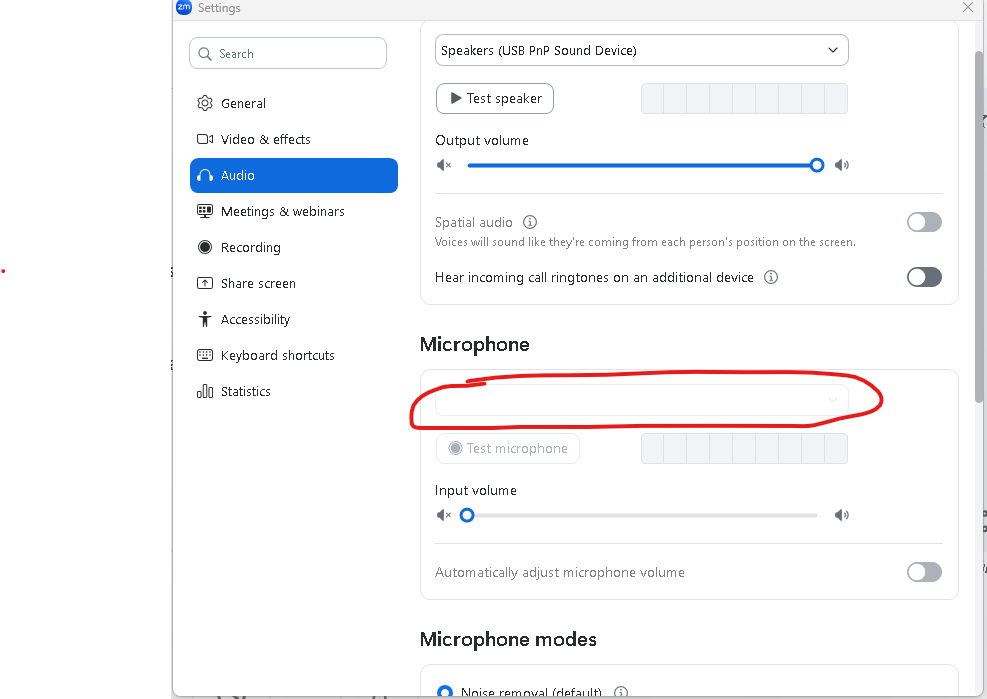Image resolution: width=987 pixels, height=699 pixels.
Task: Click the speaker test level meter
Action: click(x=744, y=98)
